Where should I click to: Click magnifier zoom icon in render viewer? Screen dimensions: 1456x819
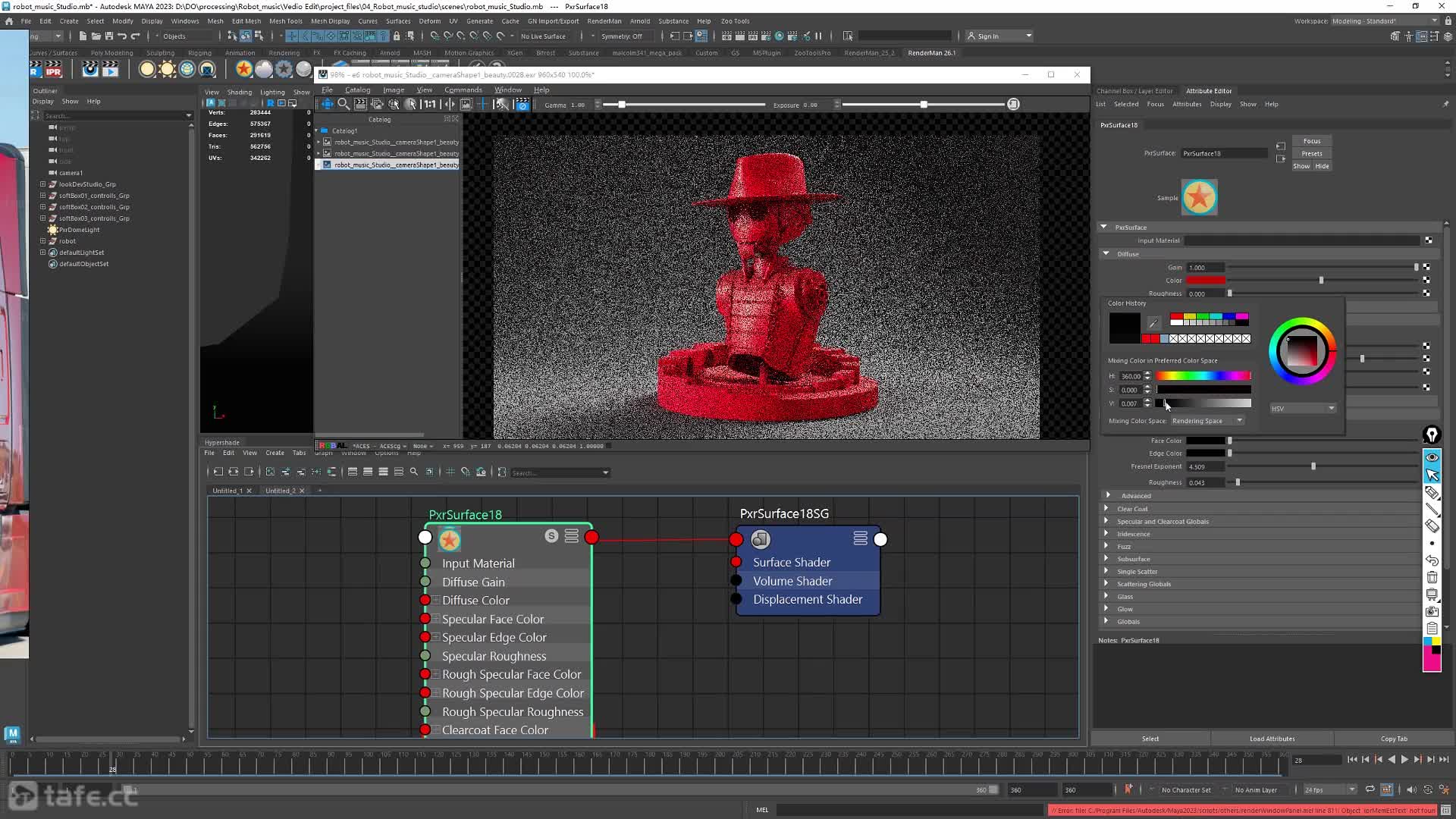[x=344, y=105]
